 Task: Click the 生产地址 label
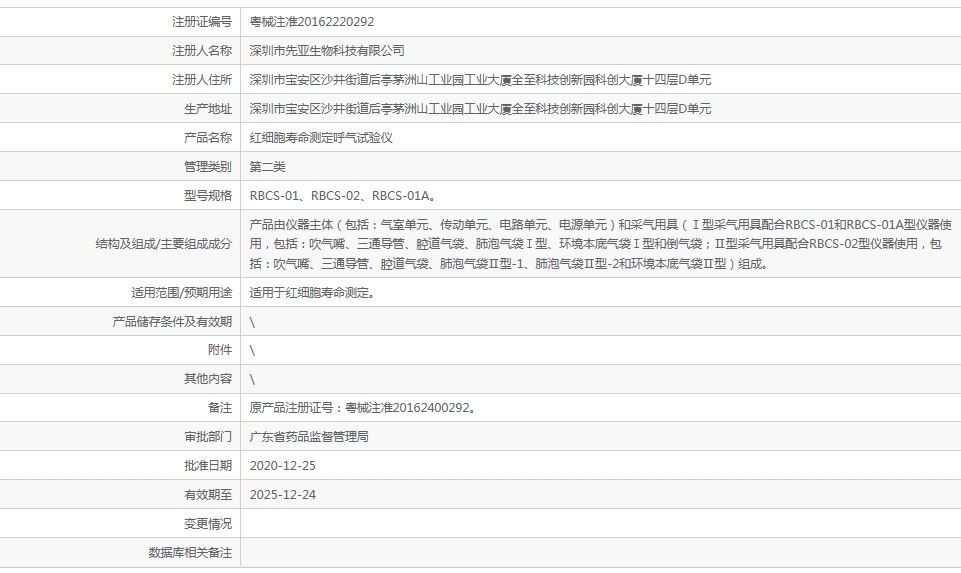click(208, 109)
